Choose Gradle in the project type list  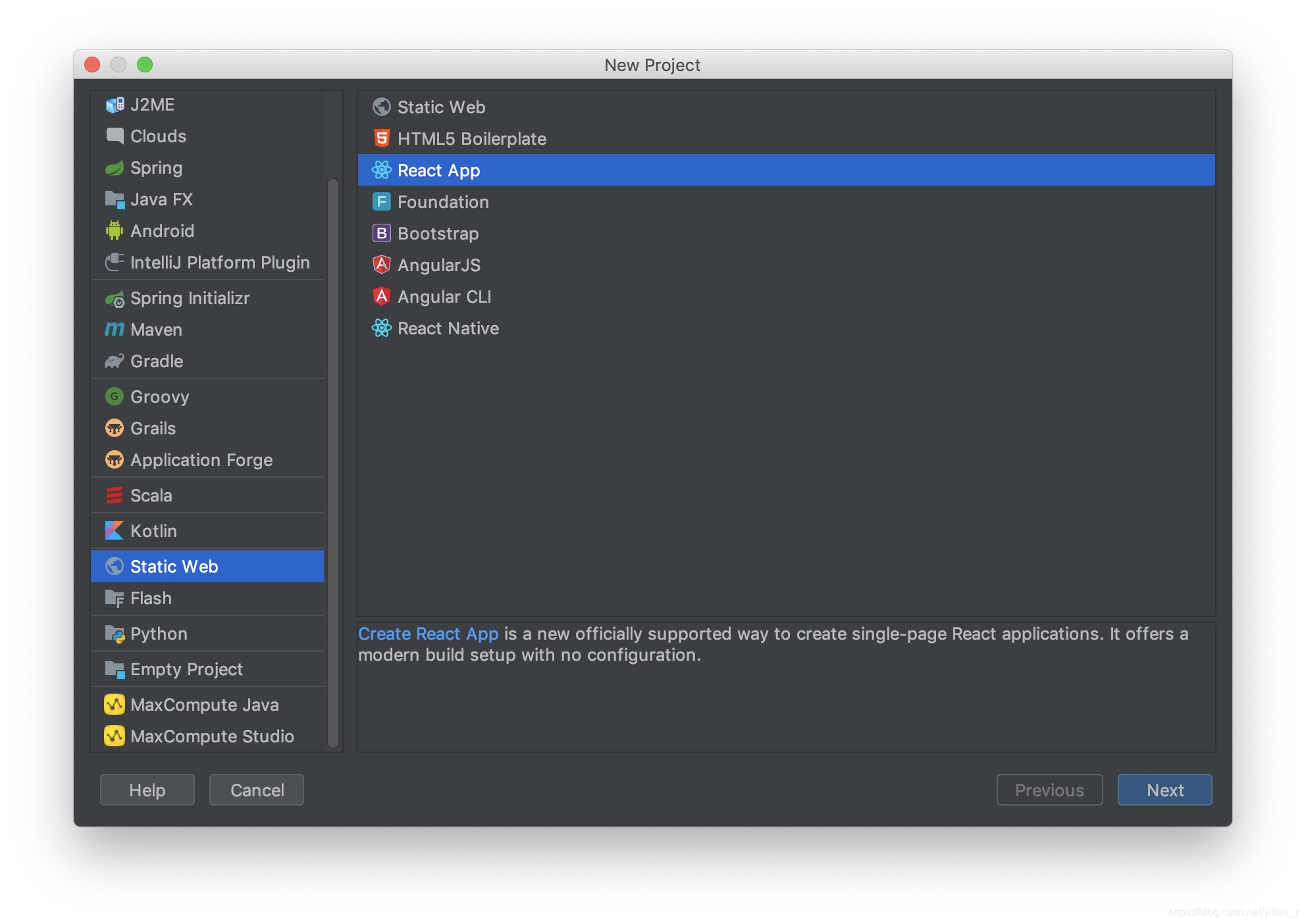[x=157, y=361]
